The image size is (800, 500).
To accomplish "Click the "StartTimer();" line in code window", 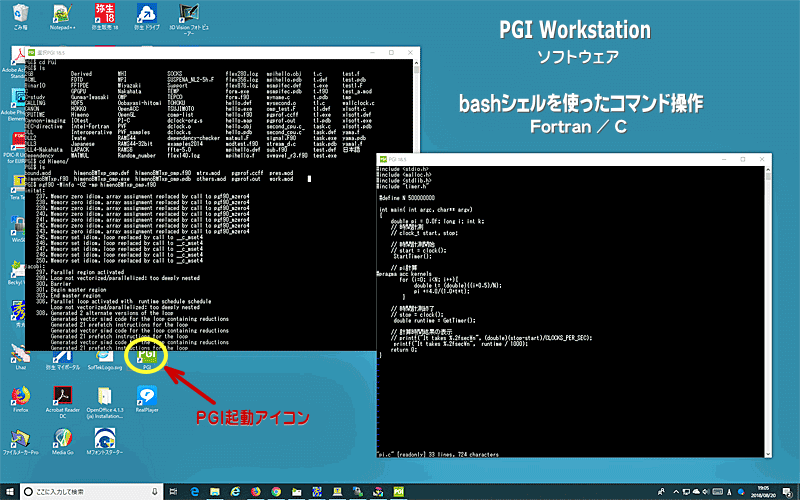I will [412, 256].
